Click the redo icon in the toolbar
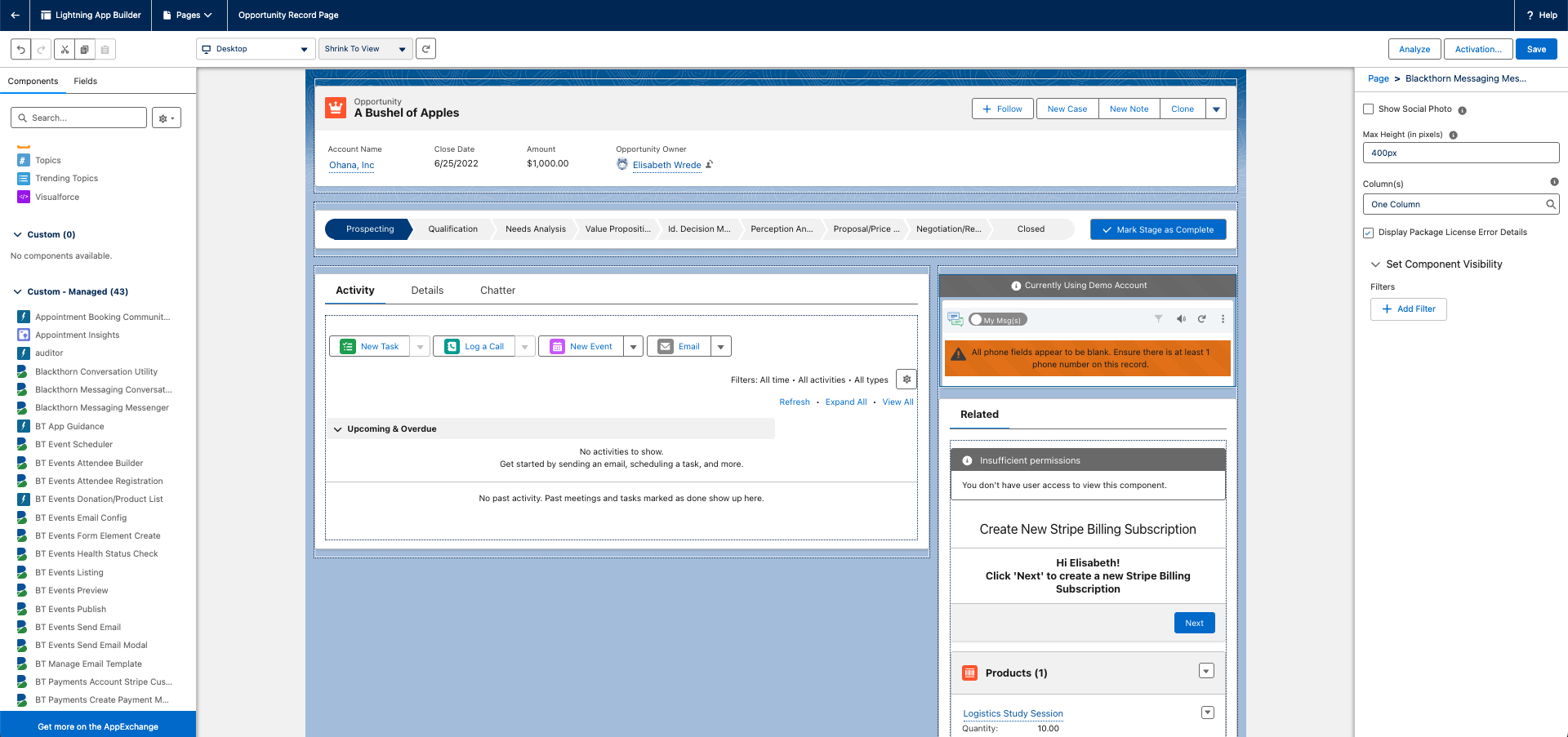 click(x=41, y=49)
